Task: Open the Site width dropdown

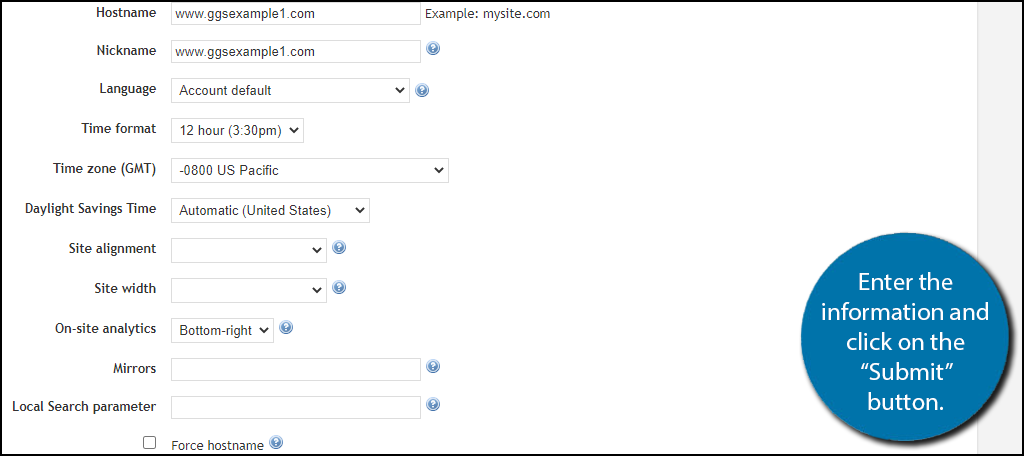Action: click(x=249, y=290)
